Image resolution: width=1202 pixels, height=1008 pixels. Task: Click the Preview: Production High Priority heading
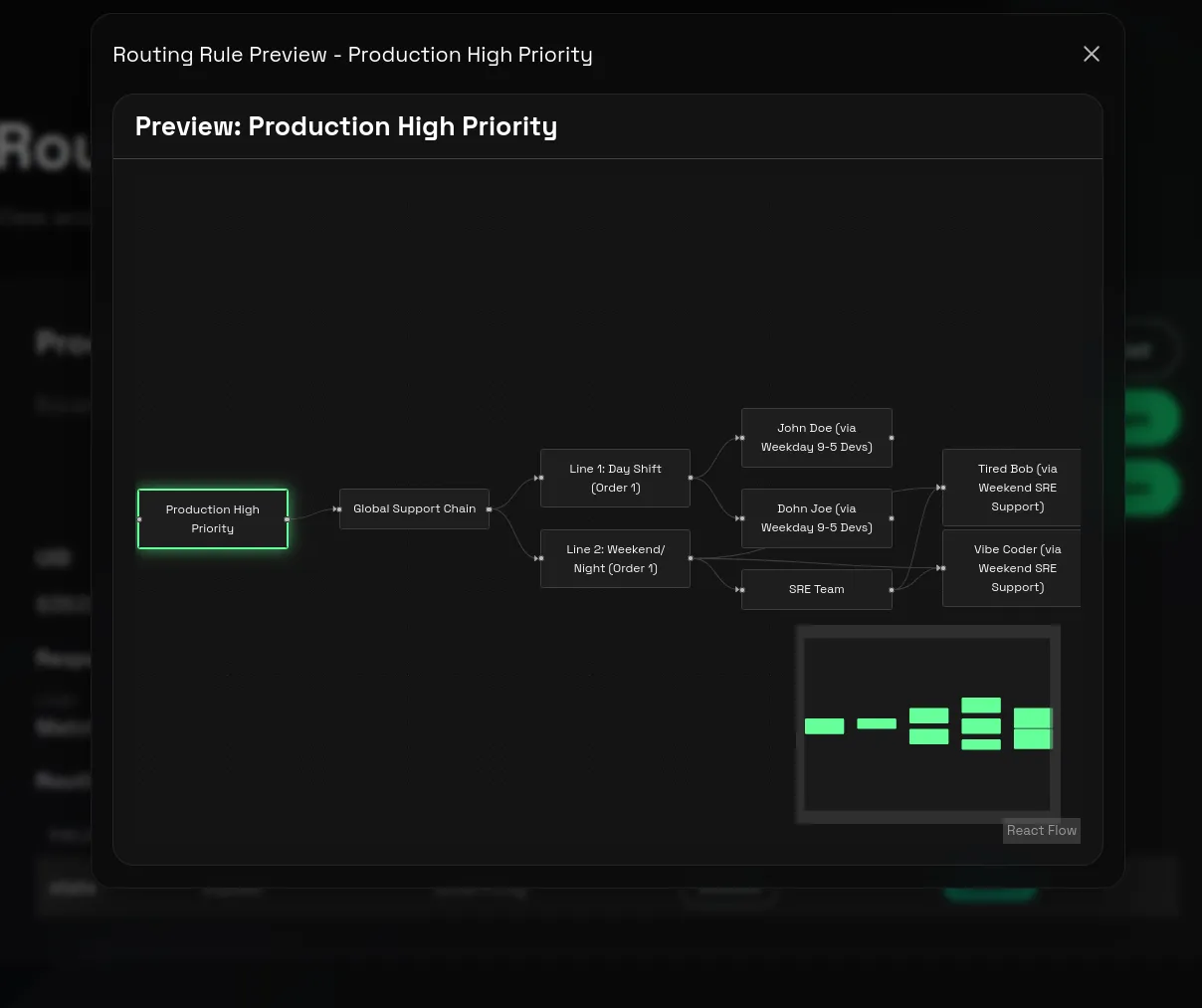coord(346,126)
